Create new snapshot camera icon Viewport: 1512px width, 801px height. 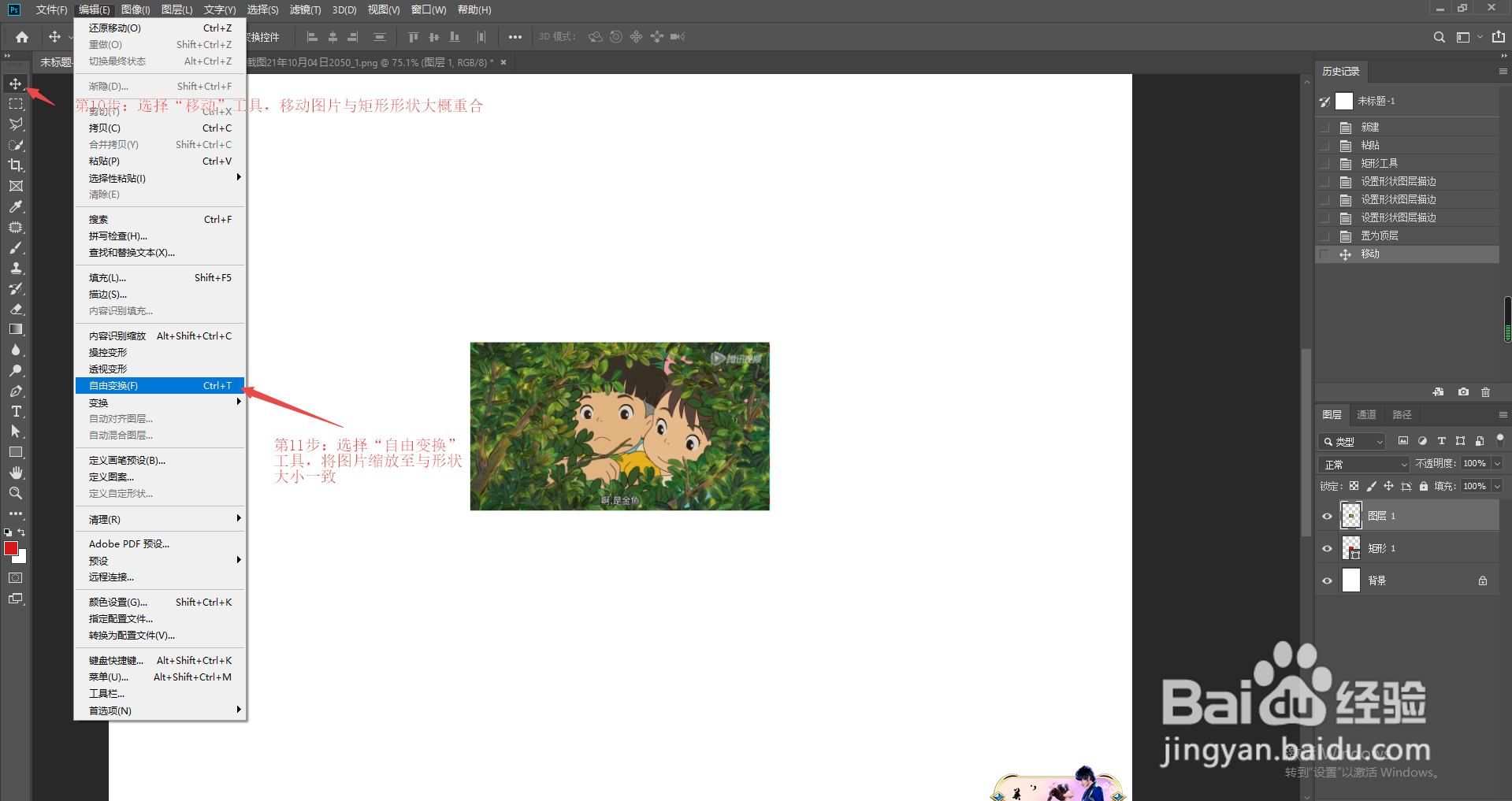tap(1463, 392)
